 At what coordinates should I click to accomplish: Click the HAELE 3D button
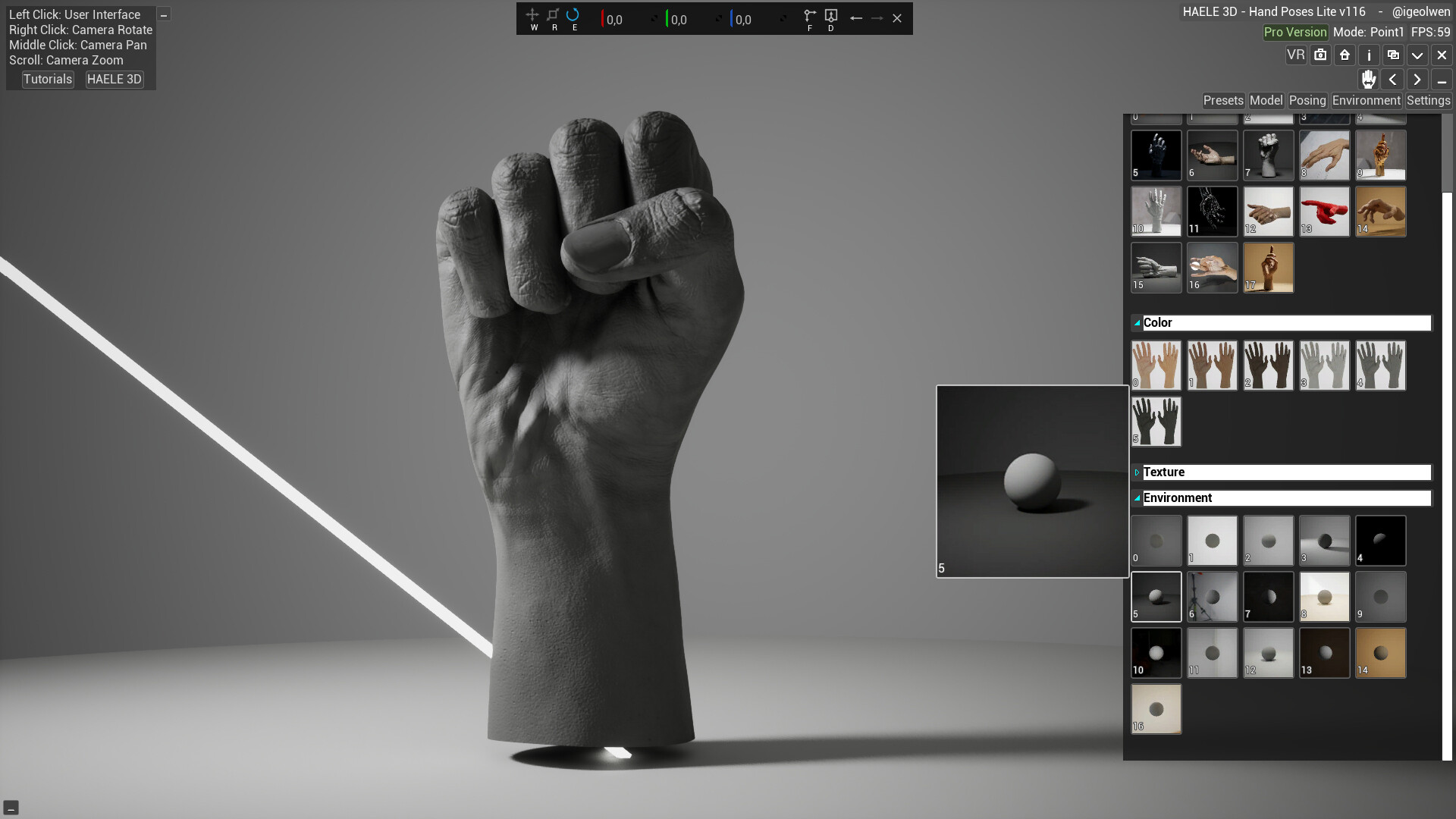click(x=114, y=79)
